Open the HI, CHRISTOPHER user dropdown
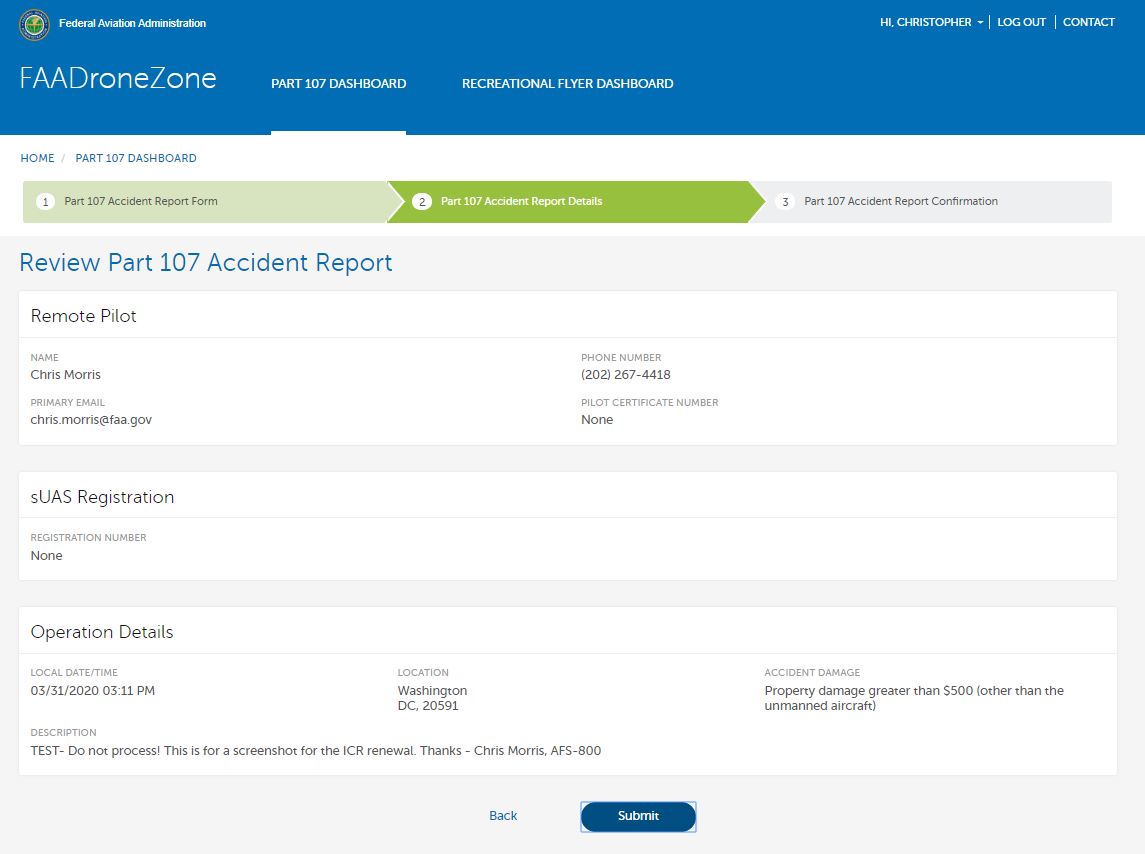The width and height of the screenshot is (1145, 854). coord(931,22)
